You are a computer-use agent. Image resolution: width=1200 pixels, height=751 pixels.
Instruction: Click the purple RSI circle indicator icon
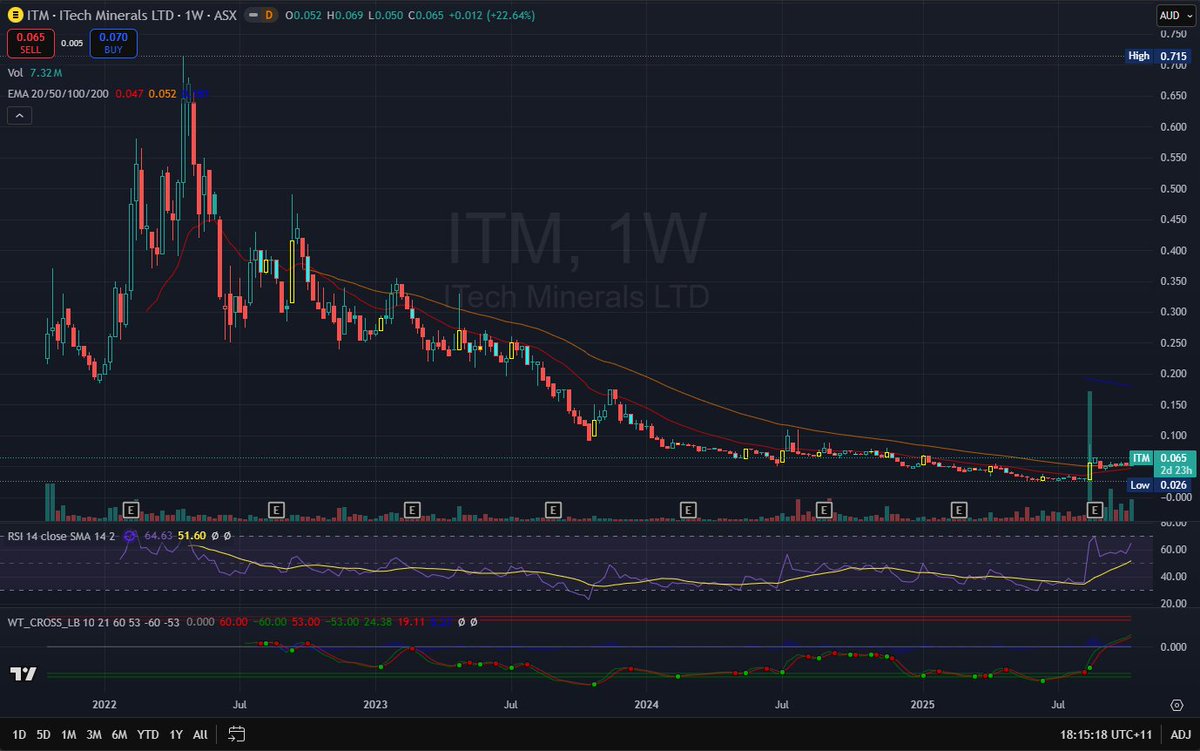coord(132,536)
